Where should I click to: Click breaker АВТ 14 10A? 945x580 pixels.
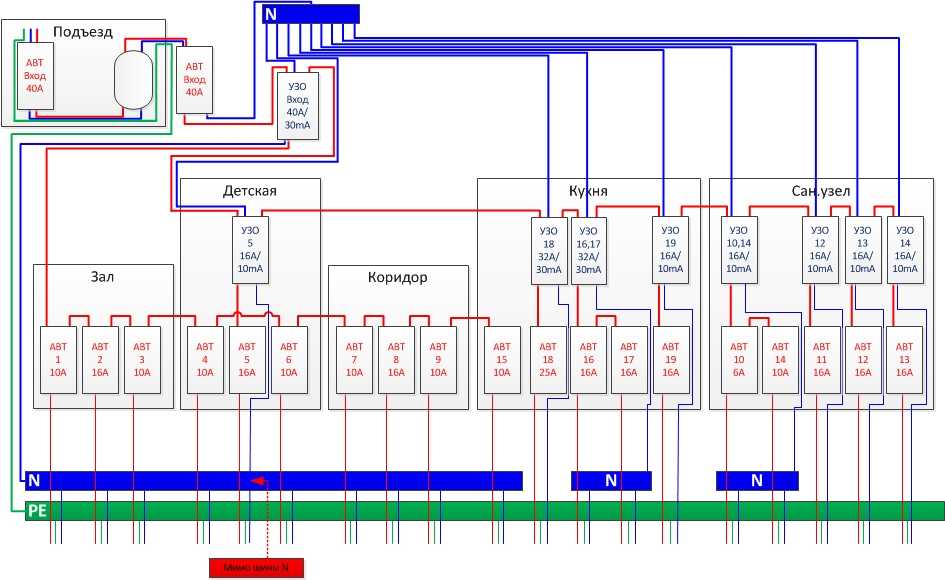click(x=780, y=360)
